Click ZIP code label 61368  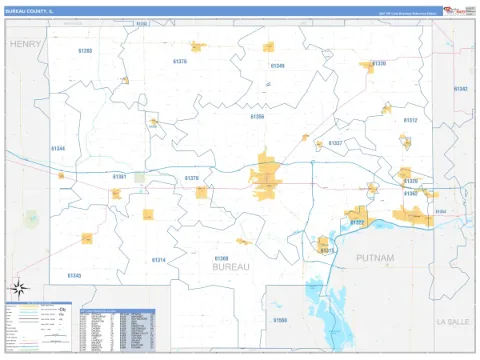pyautogui.click(x=221, y=258)
